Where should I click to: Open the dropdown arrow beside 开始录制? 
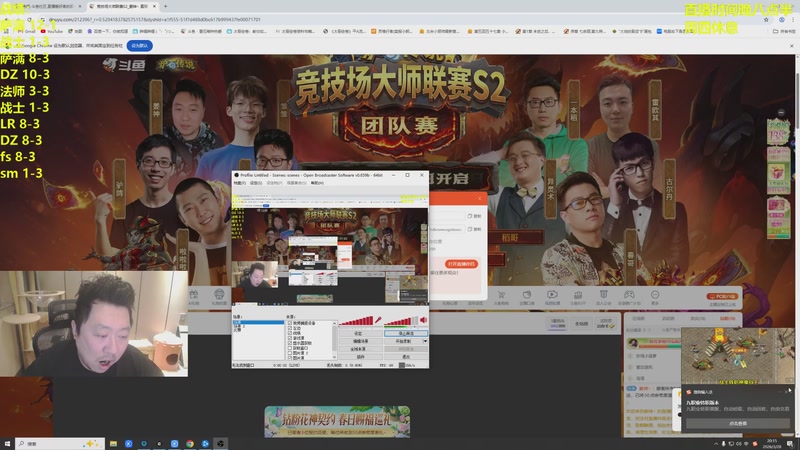[x=425, y=341]
